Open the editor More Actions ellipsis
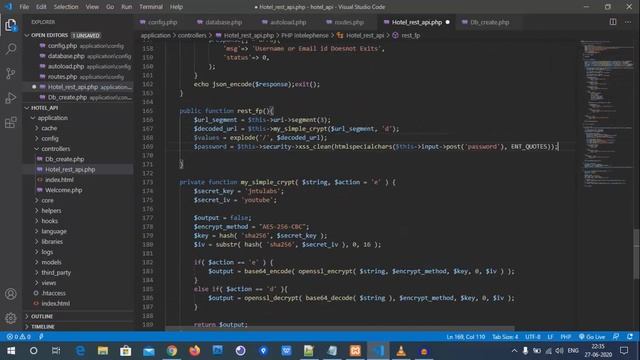This screenshot has width=640, height=360. tap(628, 22)
